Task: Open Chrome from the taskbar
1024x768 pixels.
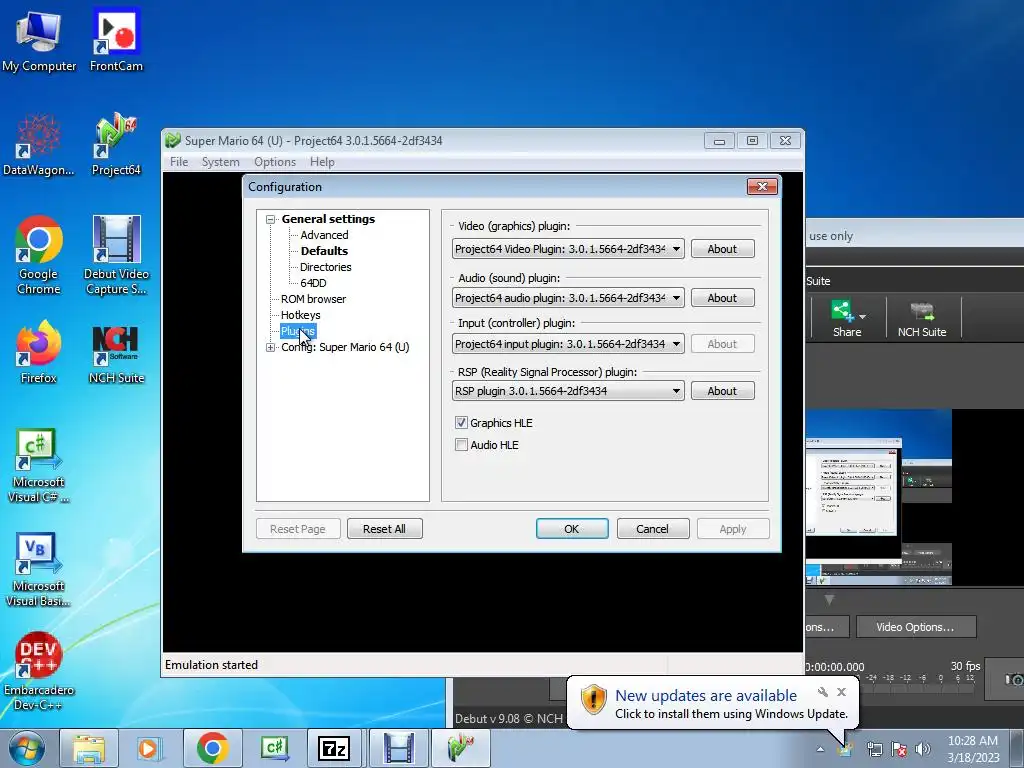Action: pos(212,748)
